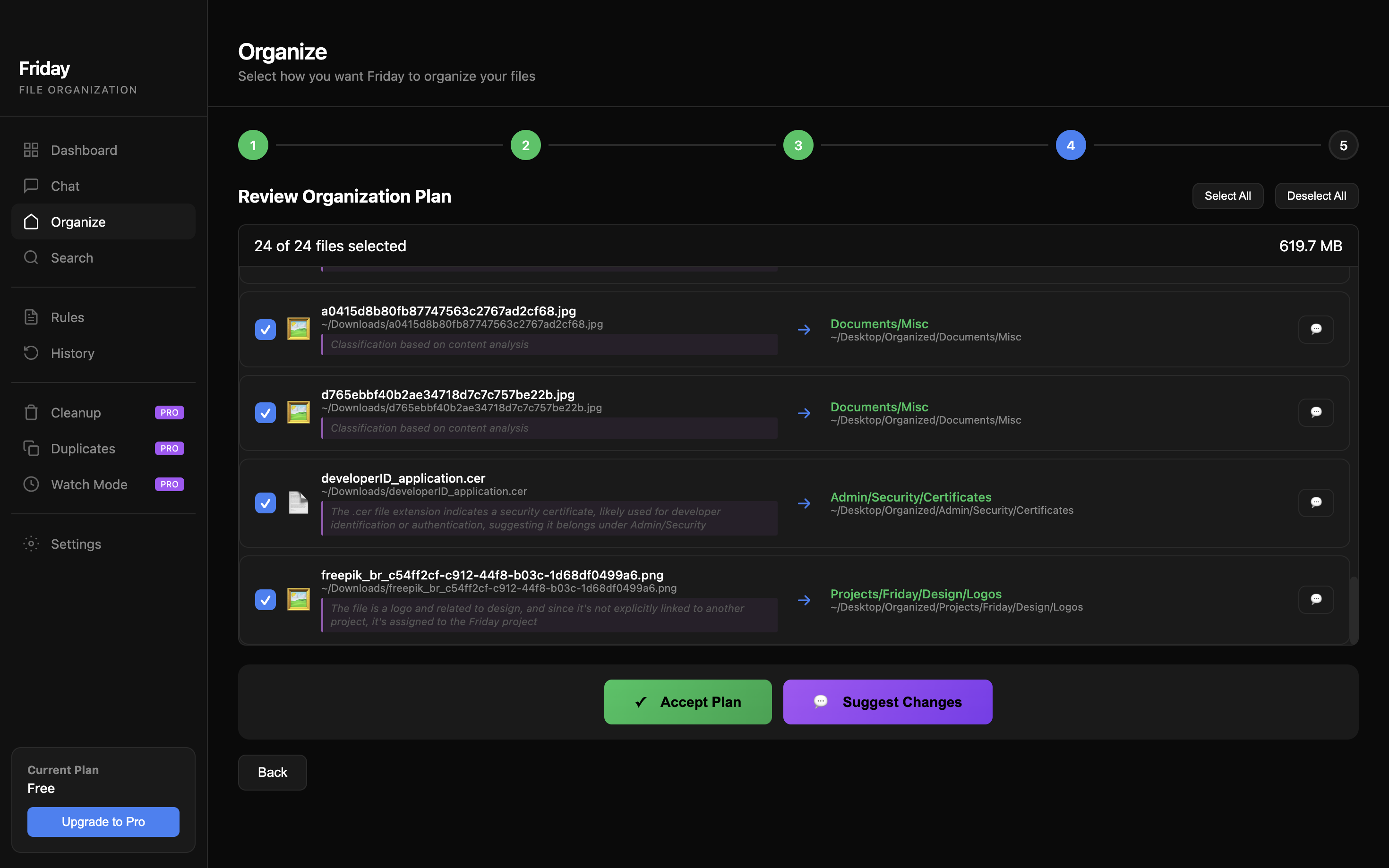The image size is (1389, 868).
Task: Click Suggest Changes button
Action: coord(887,701)
